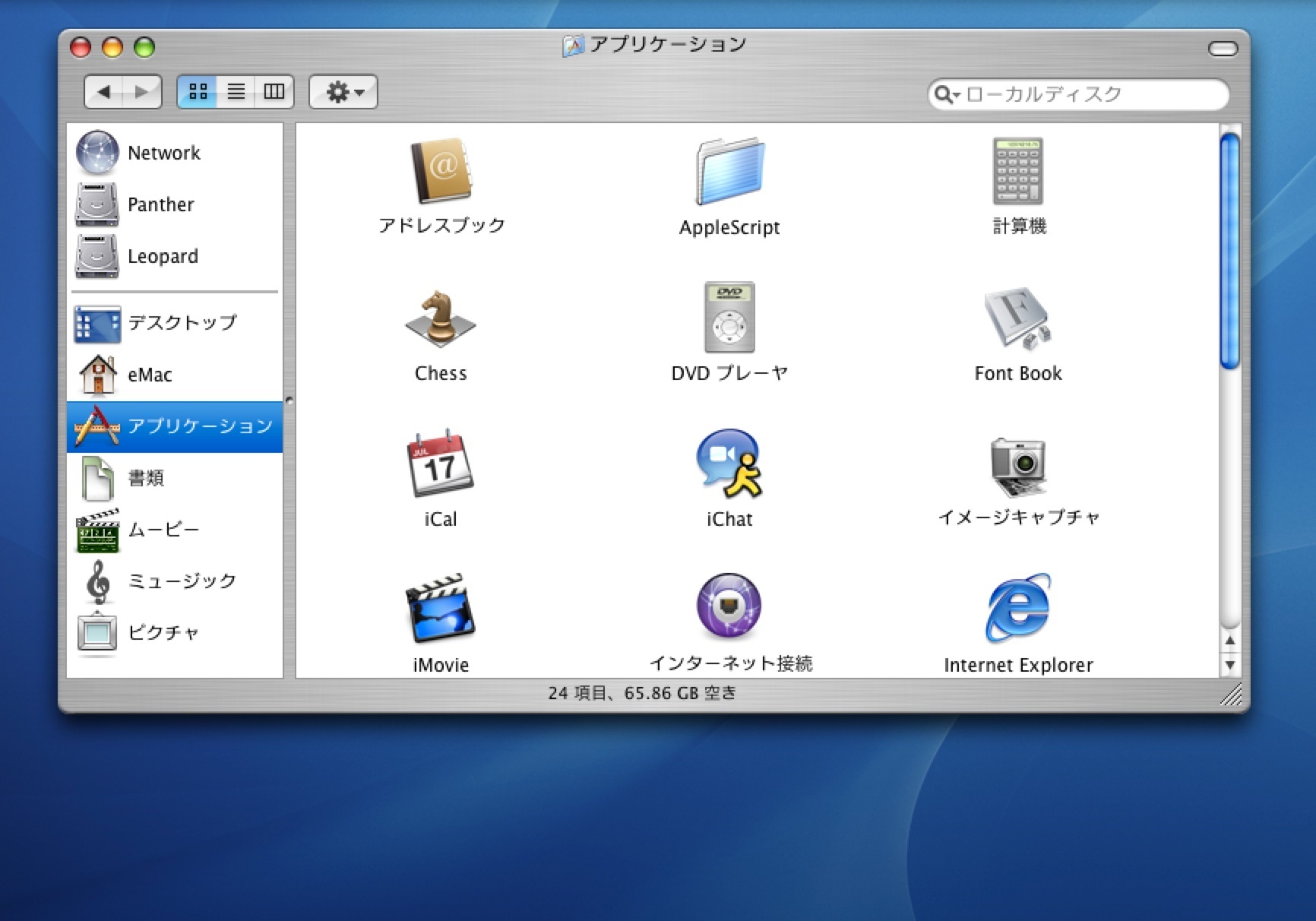Click the yellow minimize window button
Viewport: 1316px width, 921px height.
tap(112, 47)
